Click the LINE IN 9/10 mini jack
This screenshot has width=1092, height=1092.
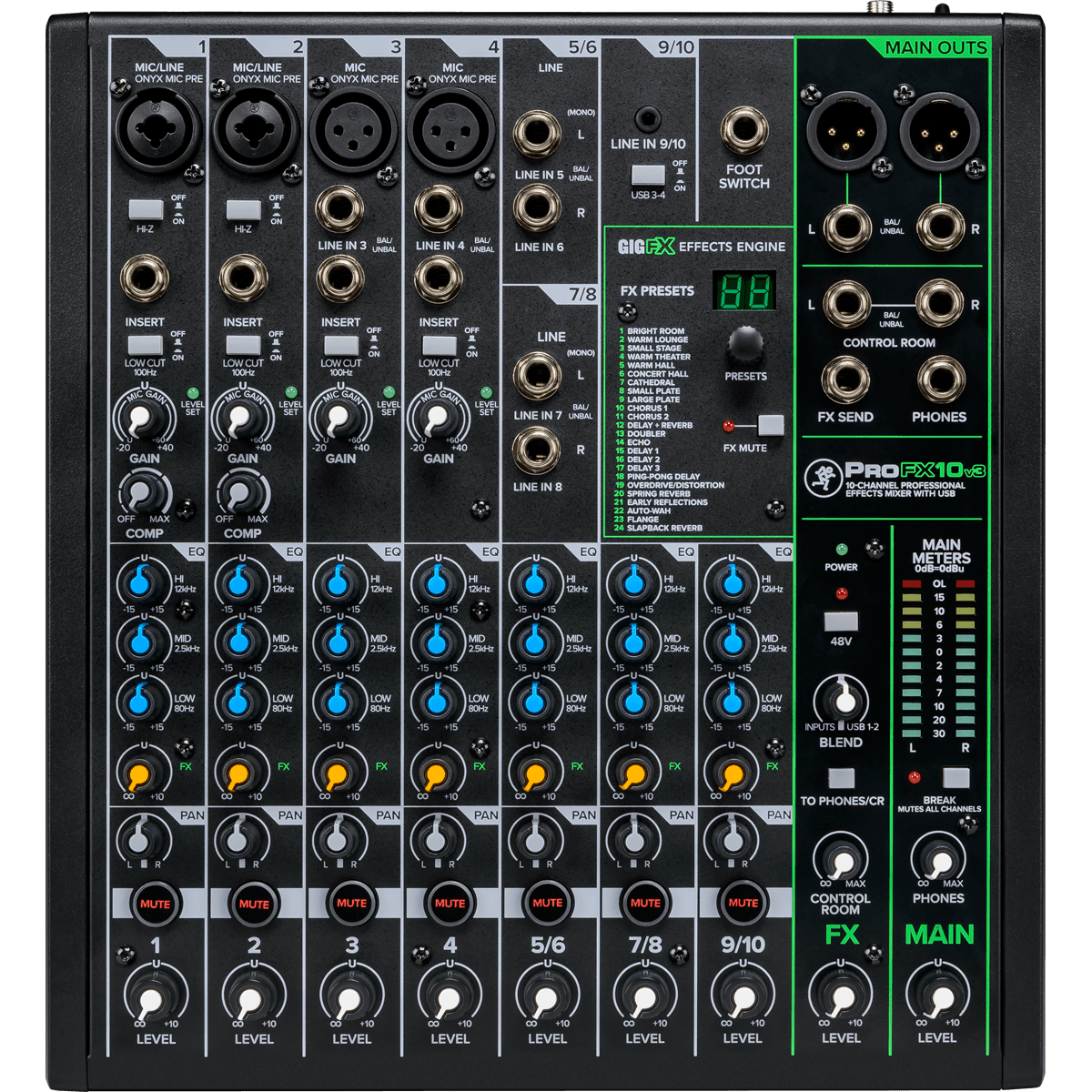(x=648, y=117)
